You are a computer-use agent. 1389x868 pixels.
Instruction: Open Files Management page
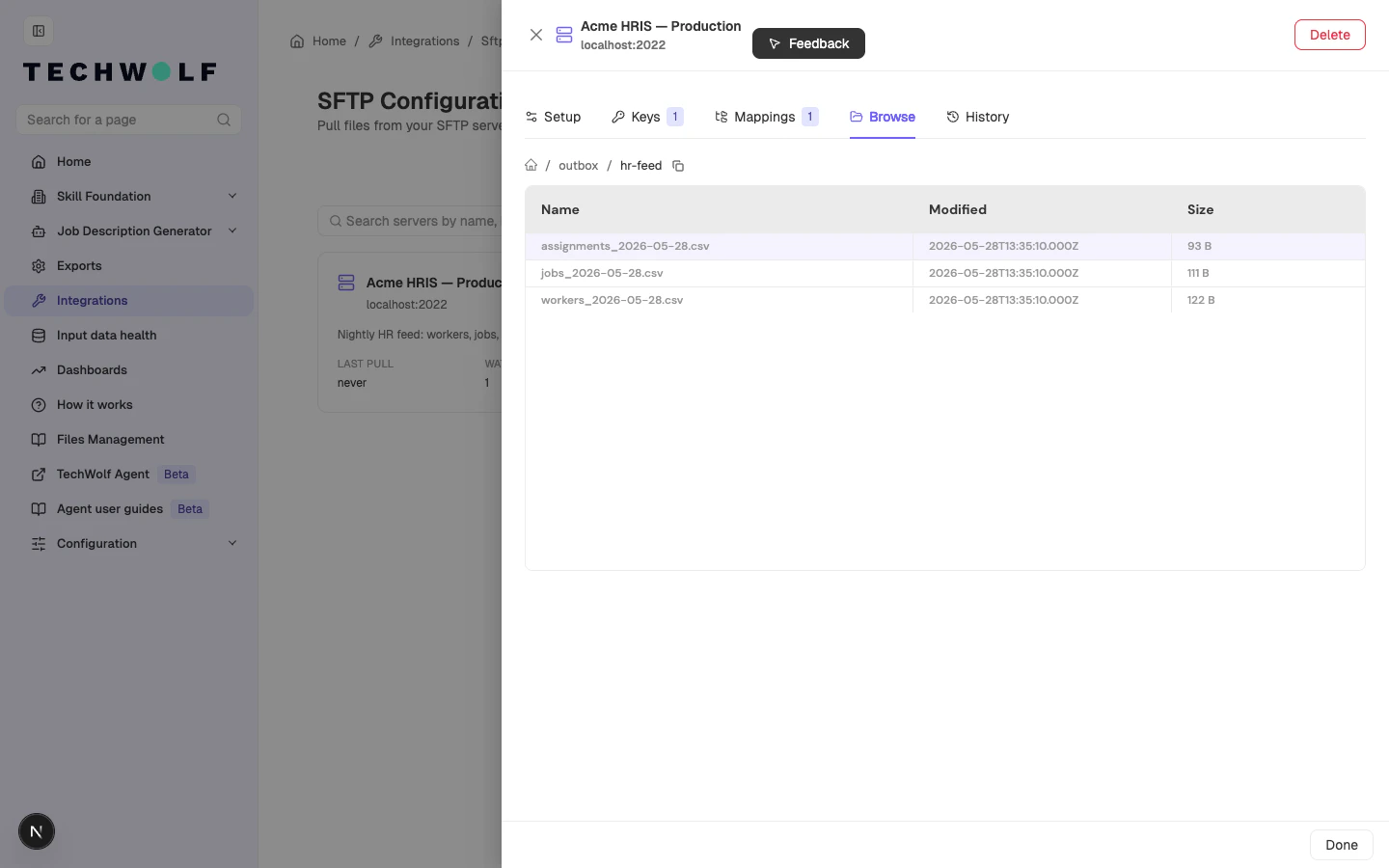[x=128, y=440]
